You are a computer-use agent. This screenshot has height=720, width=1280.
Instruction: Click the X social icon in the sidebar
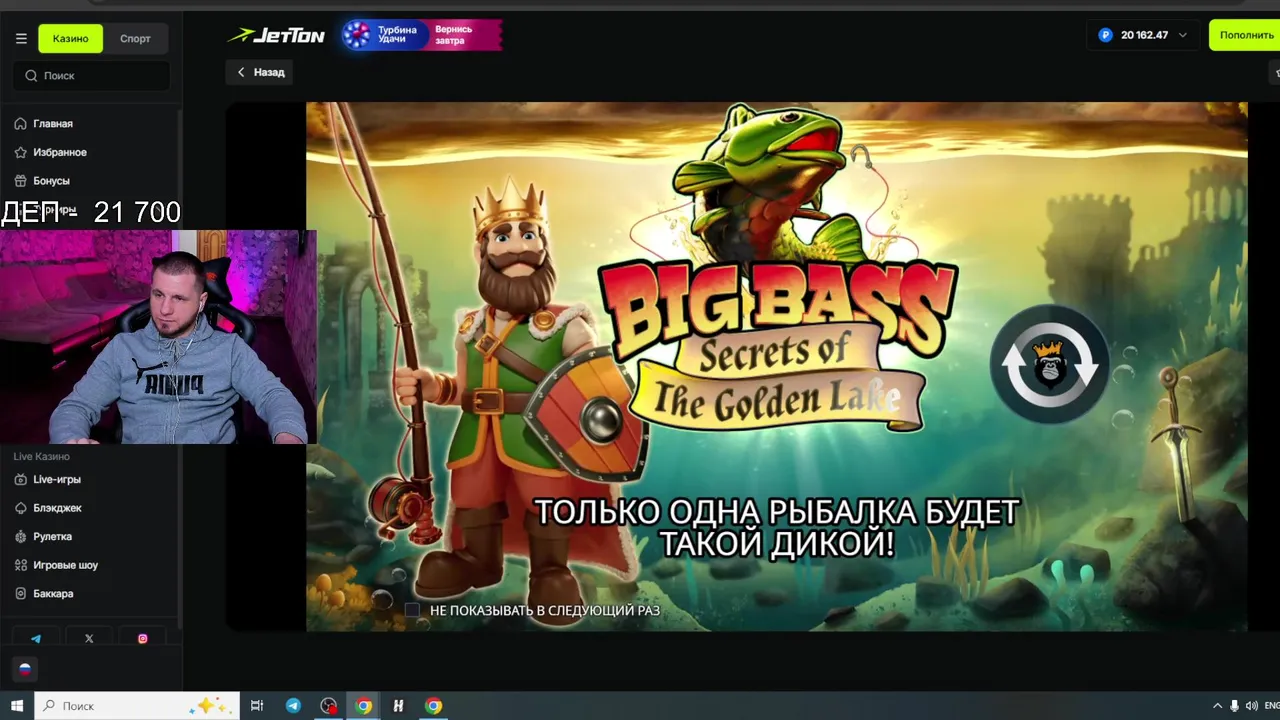[x=89, y=639]
